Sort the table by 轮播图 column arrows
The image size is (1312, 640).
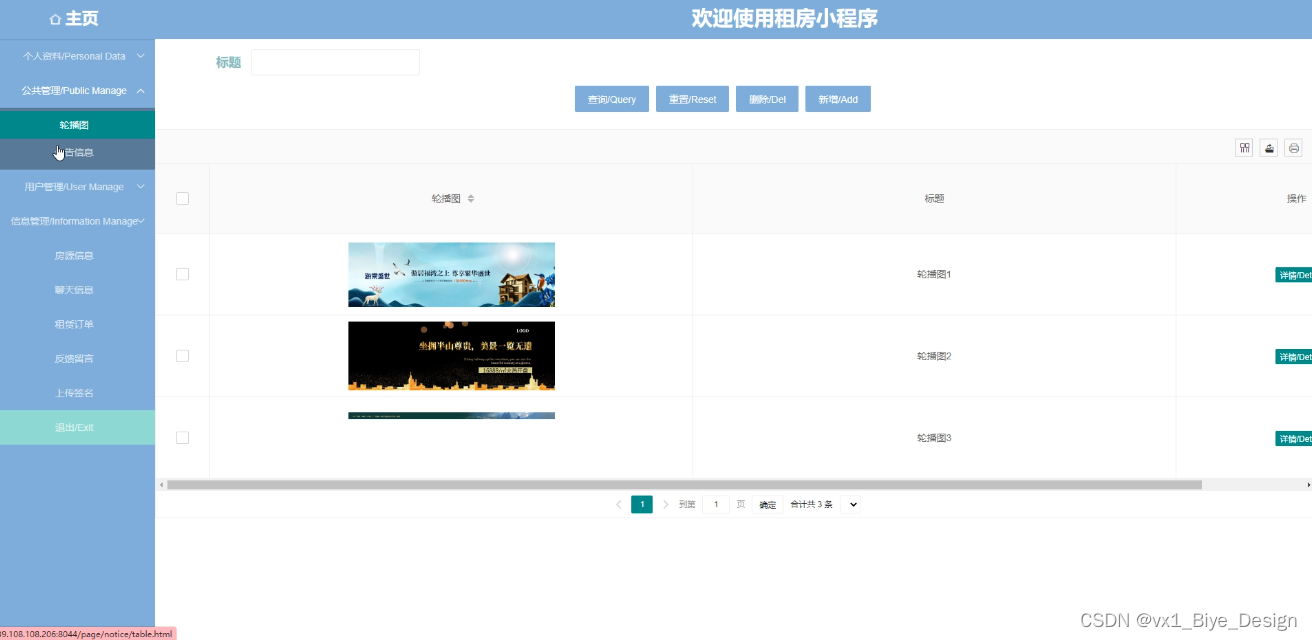[470, 198]
